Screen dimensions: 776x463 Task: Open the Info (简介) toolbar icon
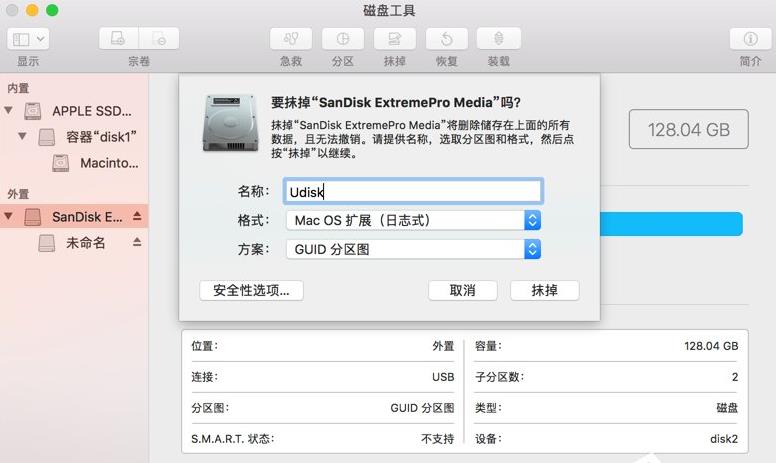coord(750,39)
